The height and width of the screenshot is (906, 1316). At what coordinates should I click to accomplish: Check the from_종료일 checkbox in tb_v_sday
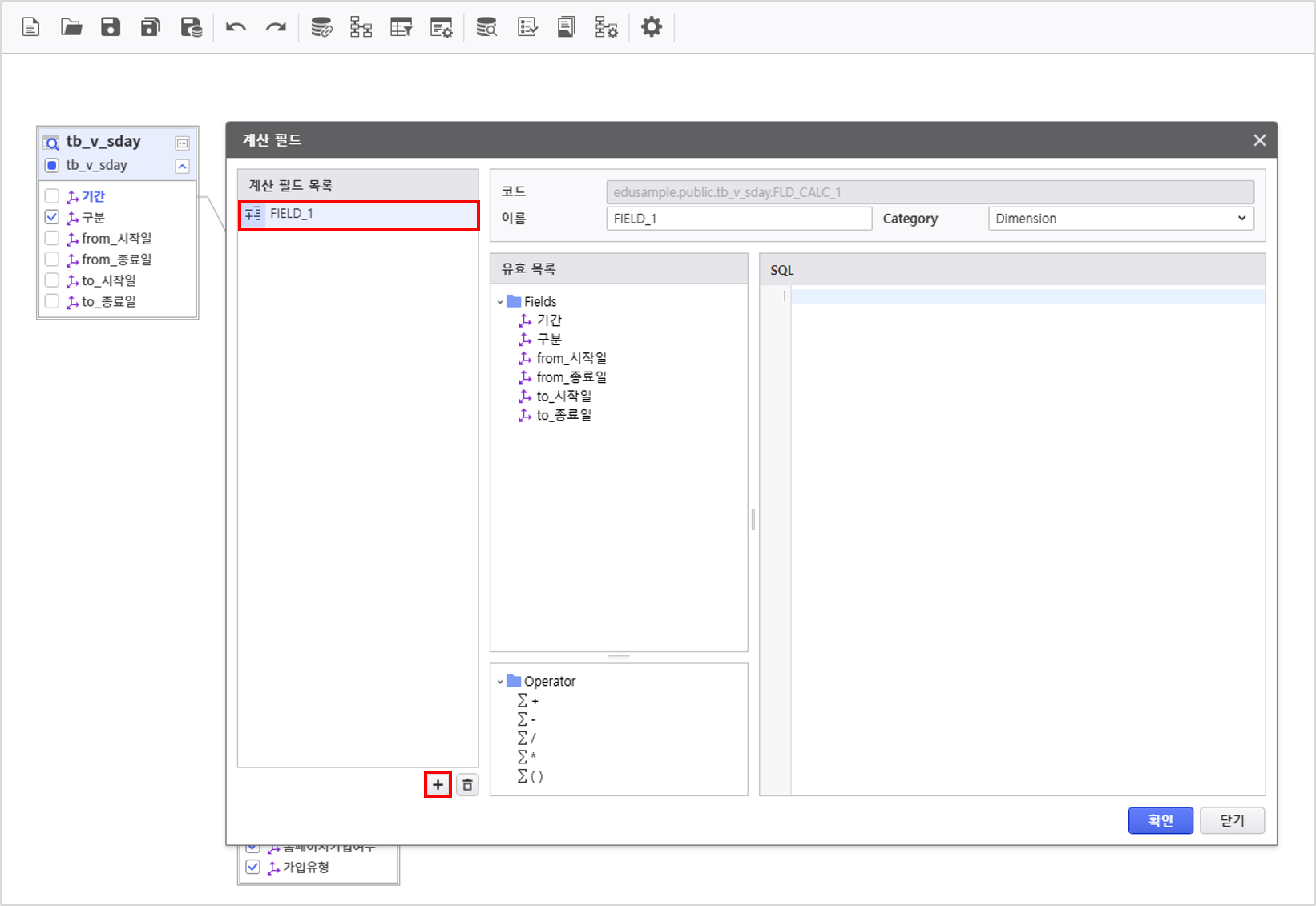(52, 259)
